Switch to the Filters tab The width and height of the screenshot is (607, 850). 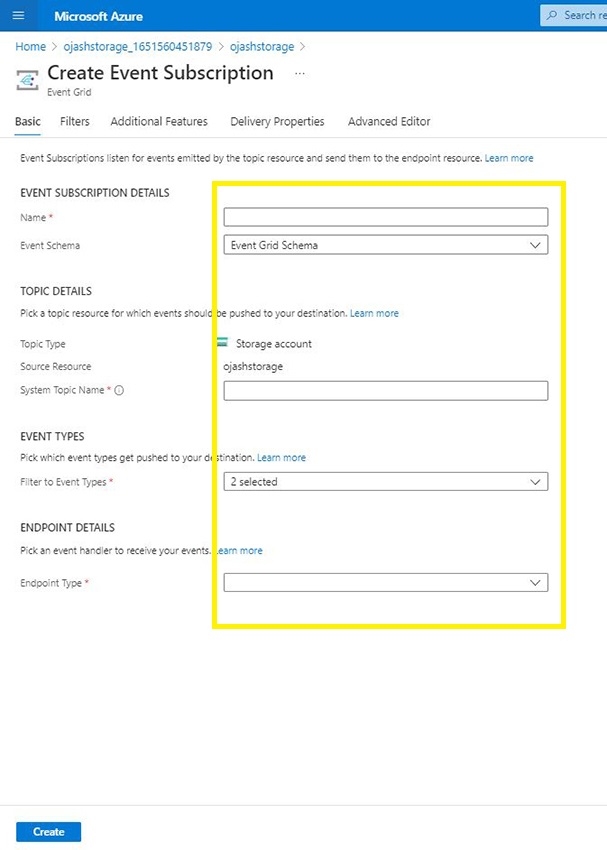(74, 122)
